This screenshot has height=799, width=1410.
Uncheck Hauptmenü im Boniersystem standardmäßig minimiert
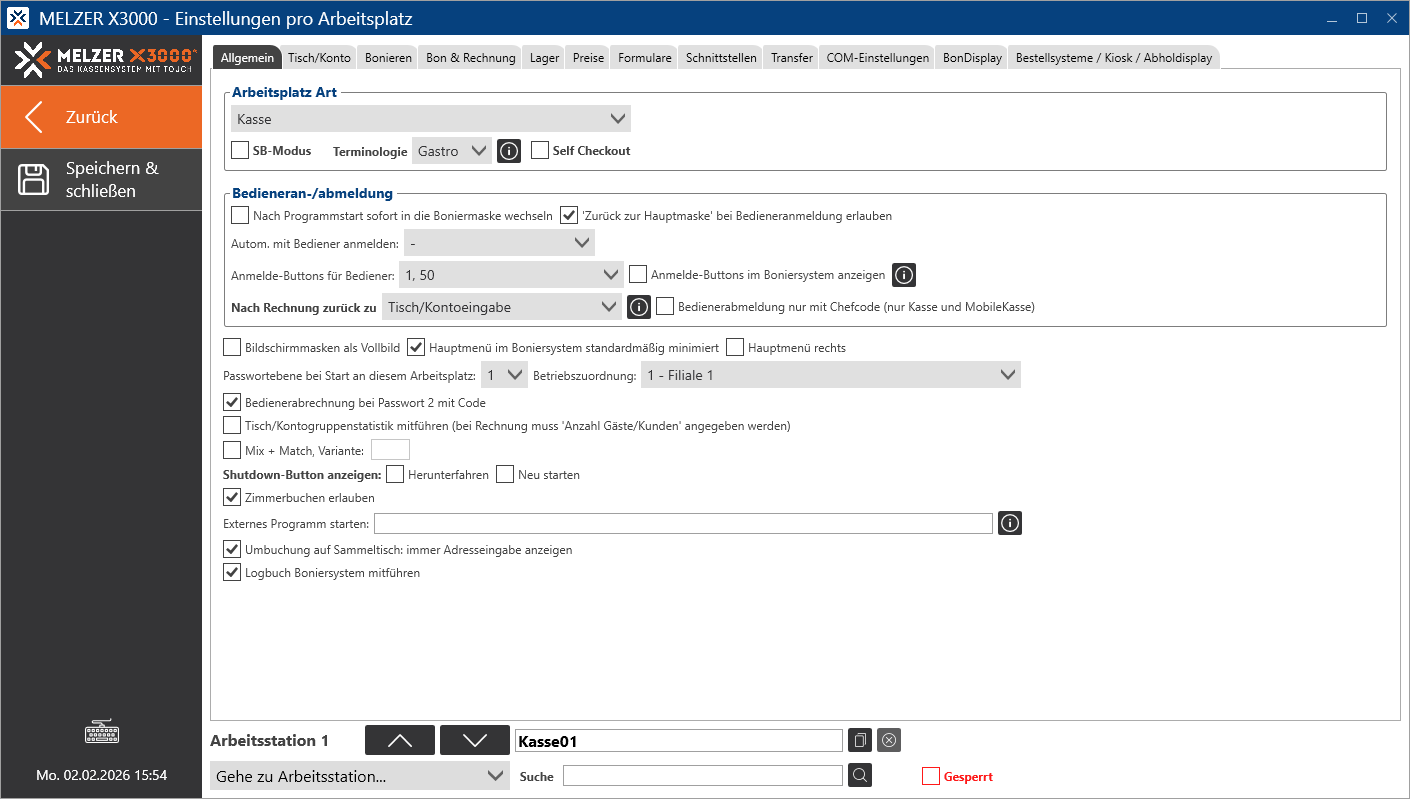[416, 348]
